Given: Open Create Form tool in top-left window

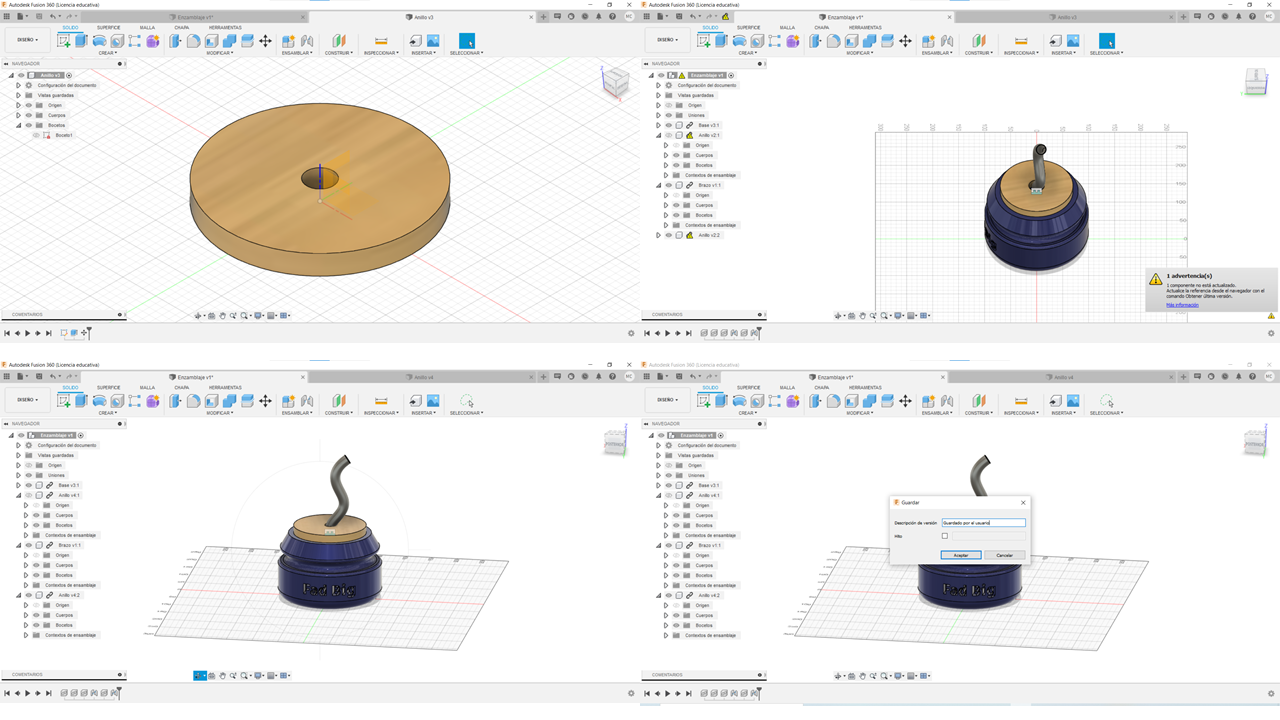Looking at the screenshot, I should click(153, 41).
